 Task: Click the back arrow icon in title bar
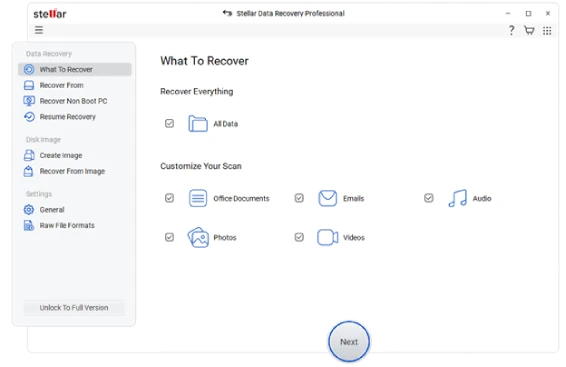(x=227, y=13)
